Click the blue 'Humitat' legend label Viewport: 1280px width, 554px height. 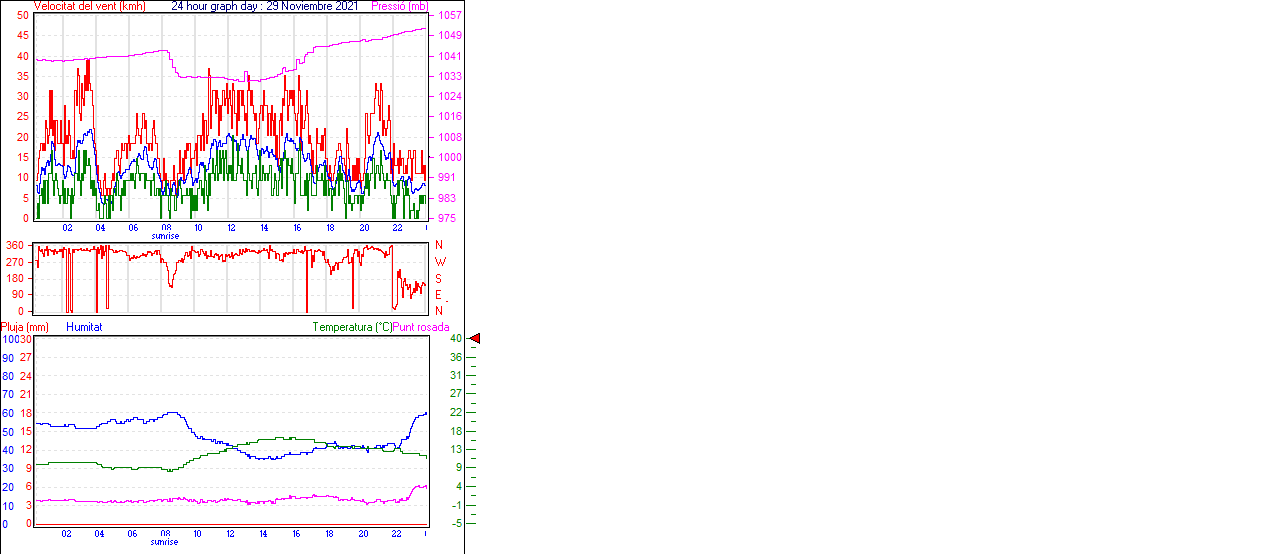(x=84, y=327)
